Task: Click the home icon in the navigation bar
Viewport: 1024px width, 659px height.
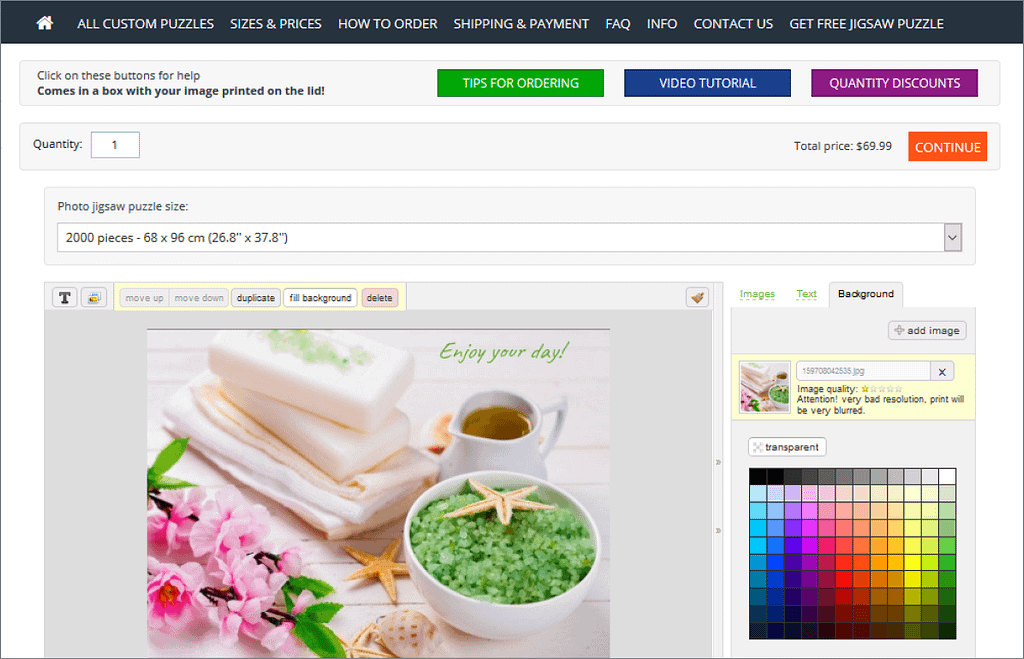Action: click(x=44, y=22)
